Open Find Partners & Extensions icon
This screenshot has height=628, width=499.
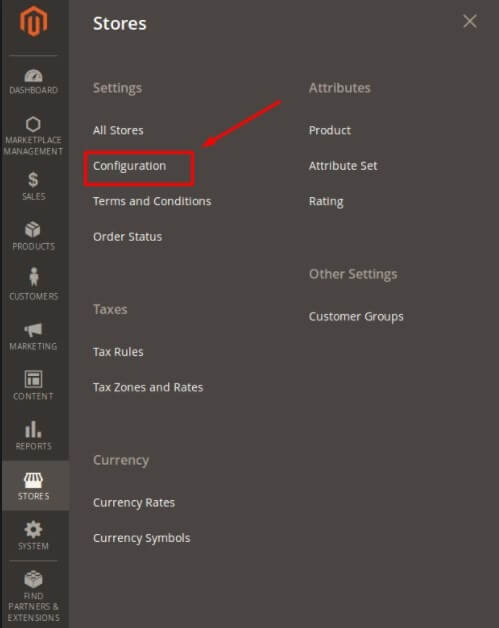click(x=33, y=579)
